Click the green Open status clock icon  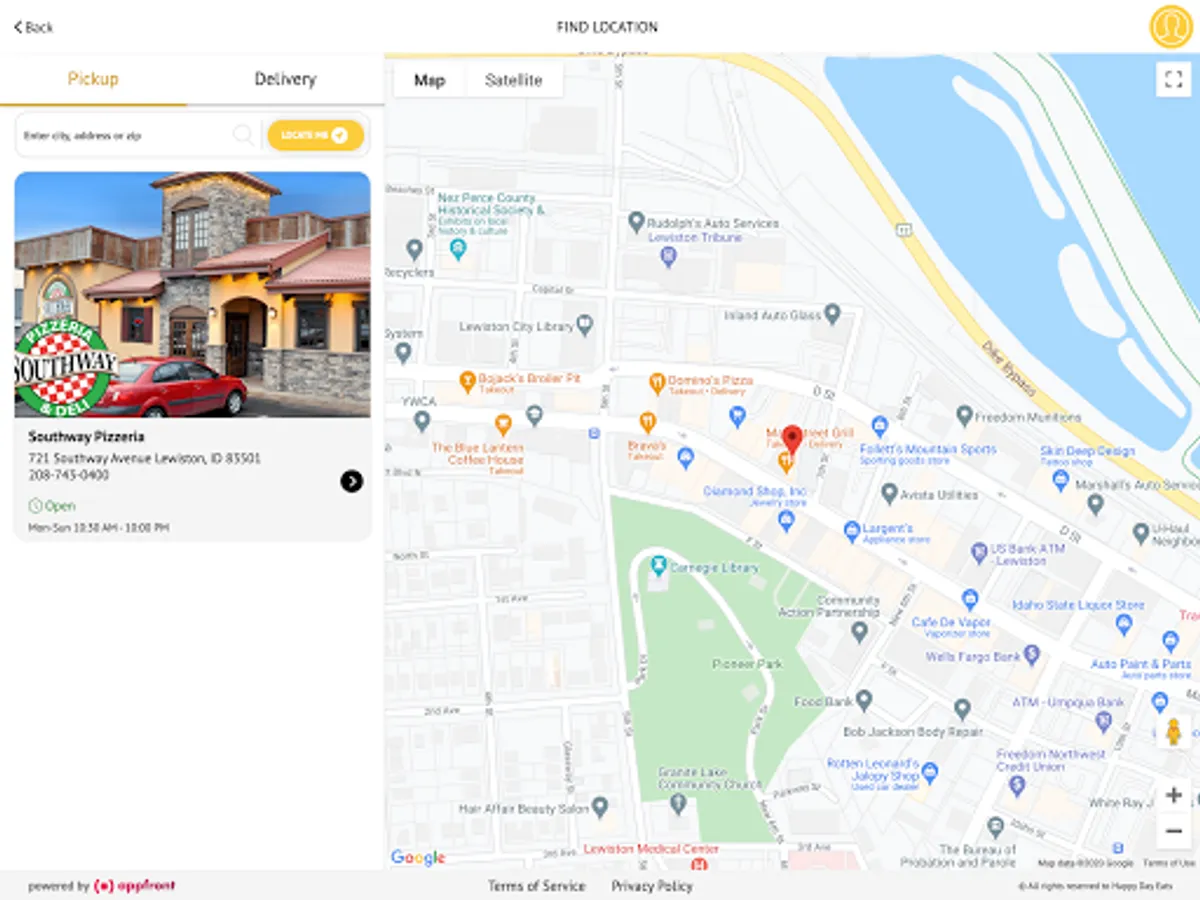tap(35, 506)
